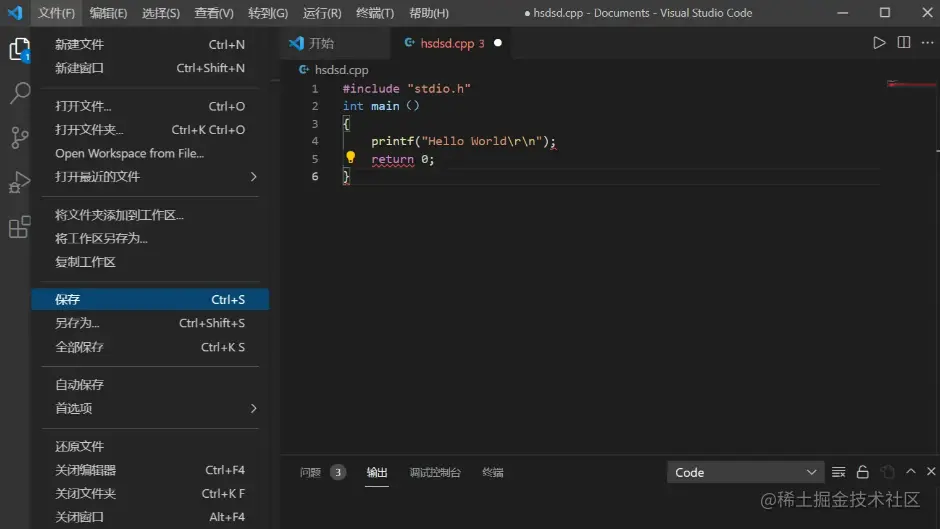The image size is (940, 529).
Task: Select 关闭窗口 menu entry
Action: coord(150,516)
